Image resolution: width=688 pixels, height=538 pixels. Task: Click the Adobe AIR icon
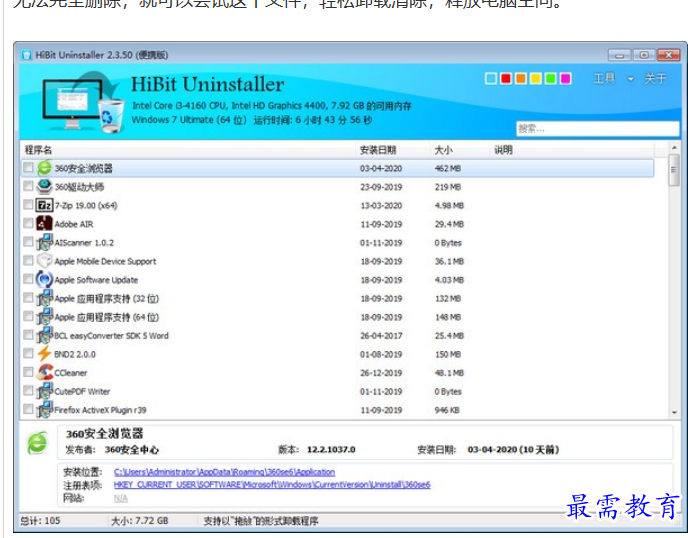pyautogui.click(x=44, y=224)
